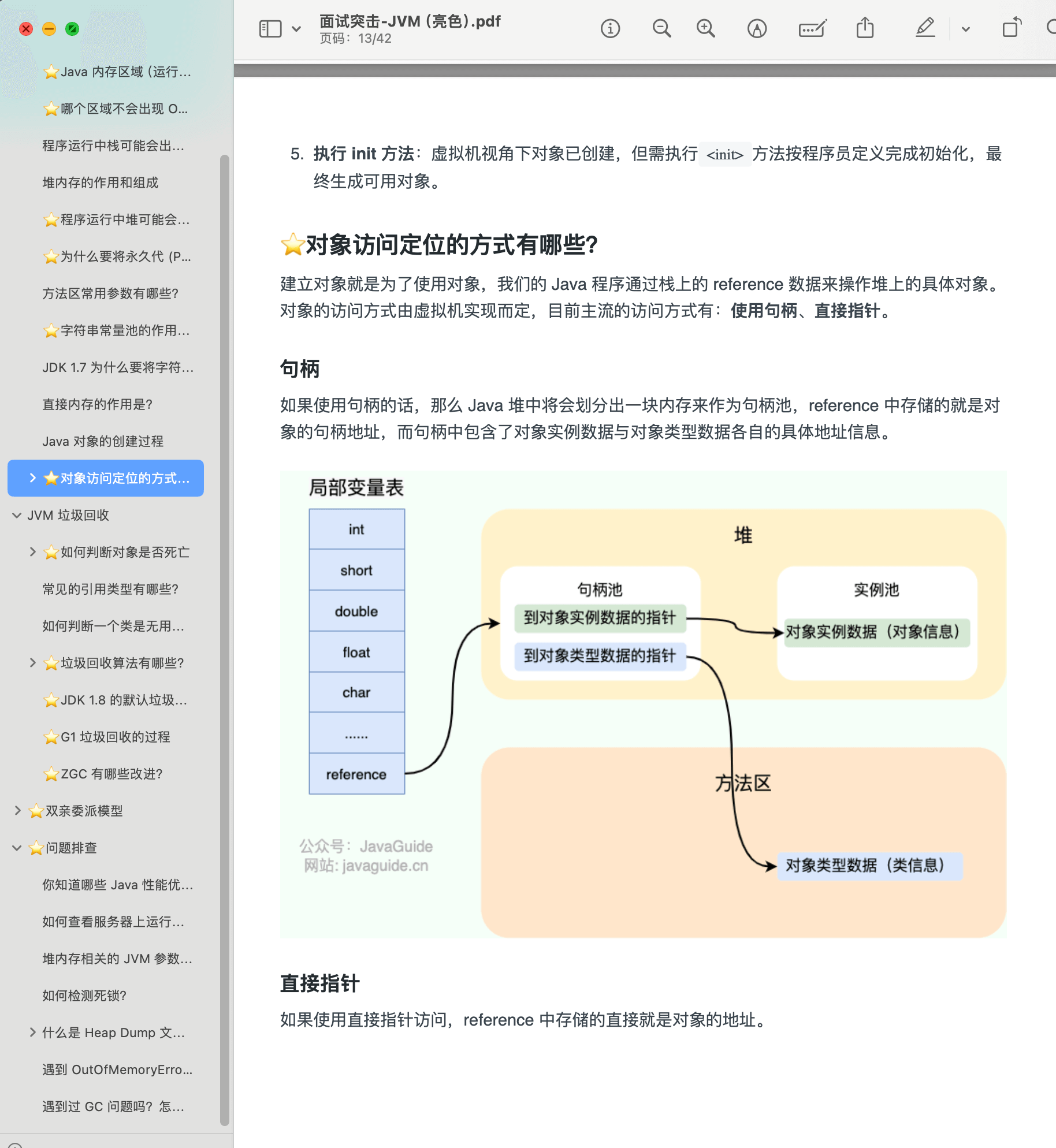
Task: Zoom in on the PDF page
Action: 706,28
